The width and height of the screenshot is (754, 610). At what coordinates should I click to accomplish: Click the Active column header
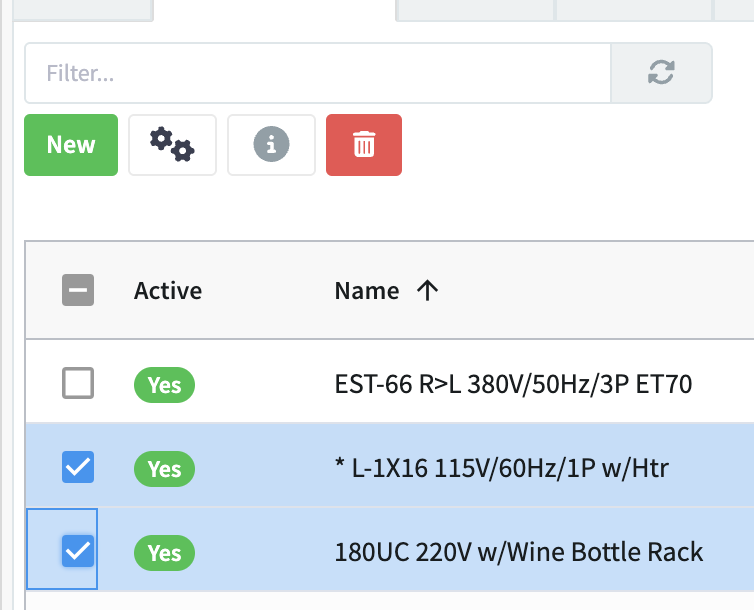[168, 290]
